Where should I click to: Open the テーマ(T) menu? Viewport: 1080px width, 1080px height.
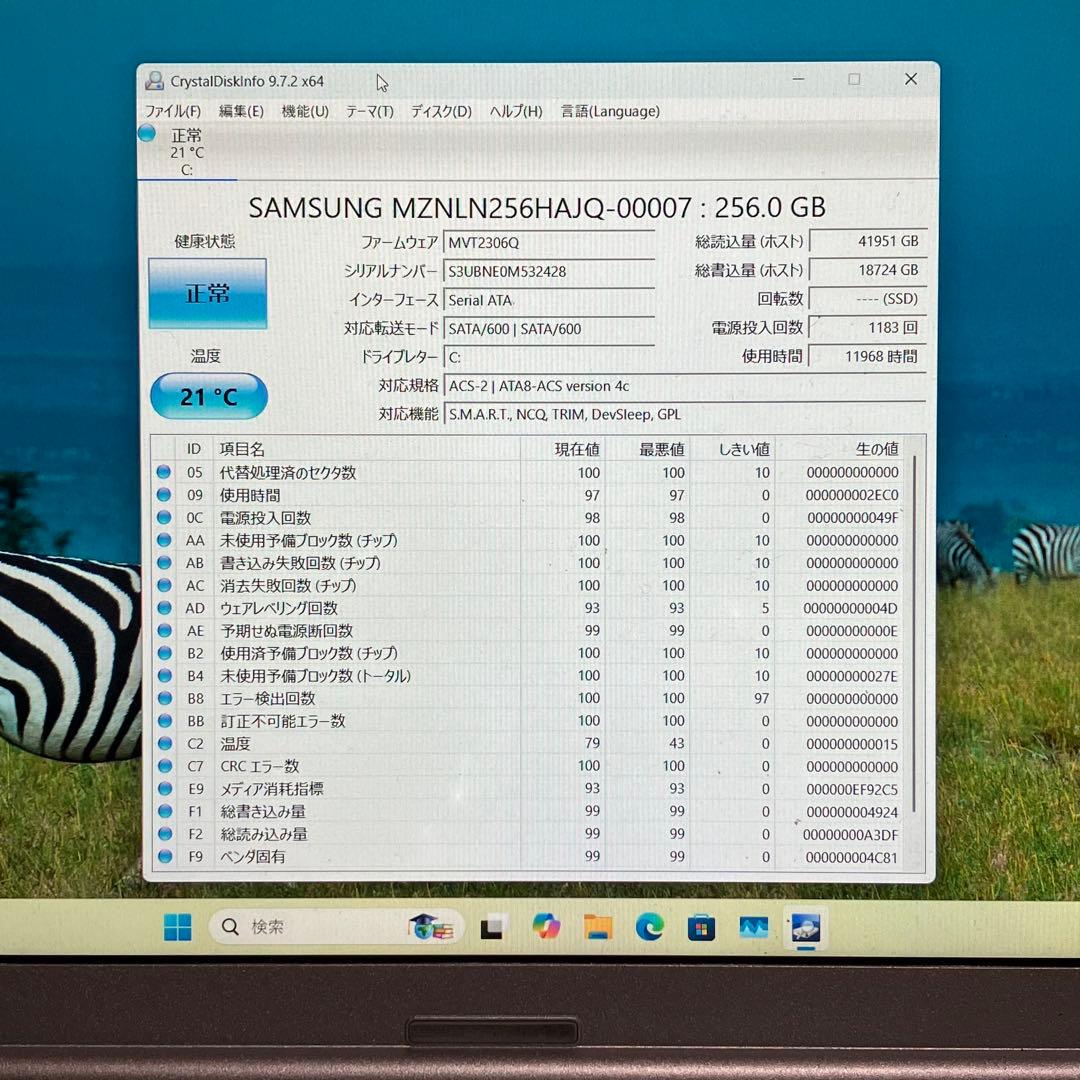370,111
